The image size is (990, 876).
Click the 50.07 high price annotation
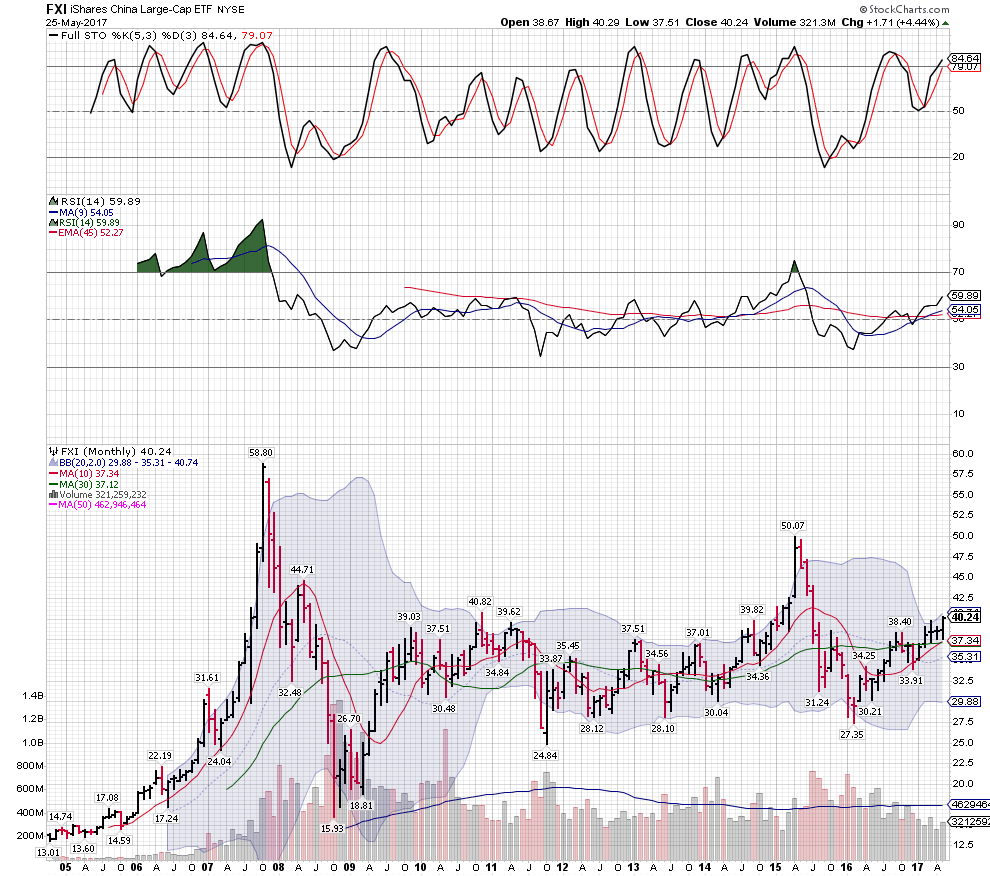point(793,525)
